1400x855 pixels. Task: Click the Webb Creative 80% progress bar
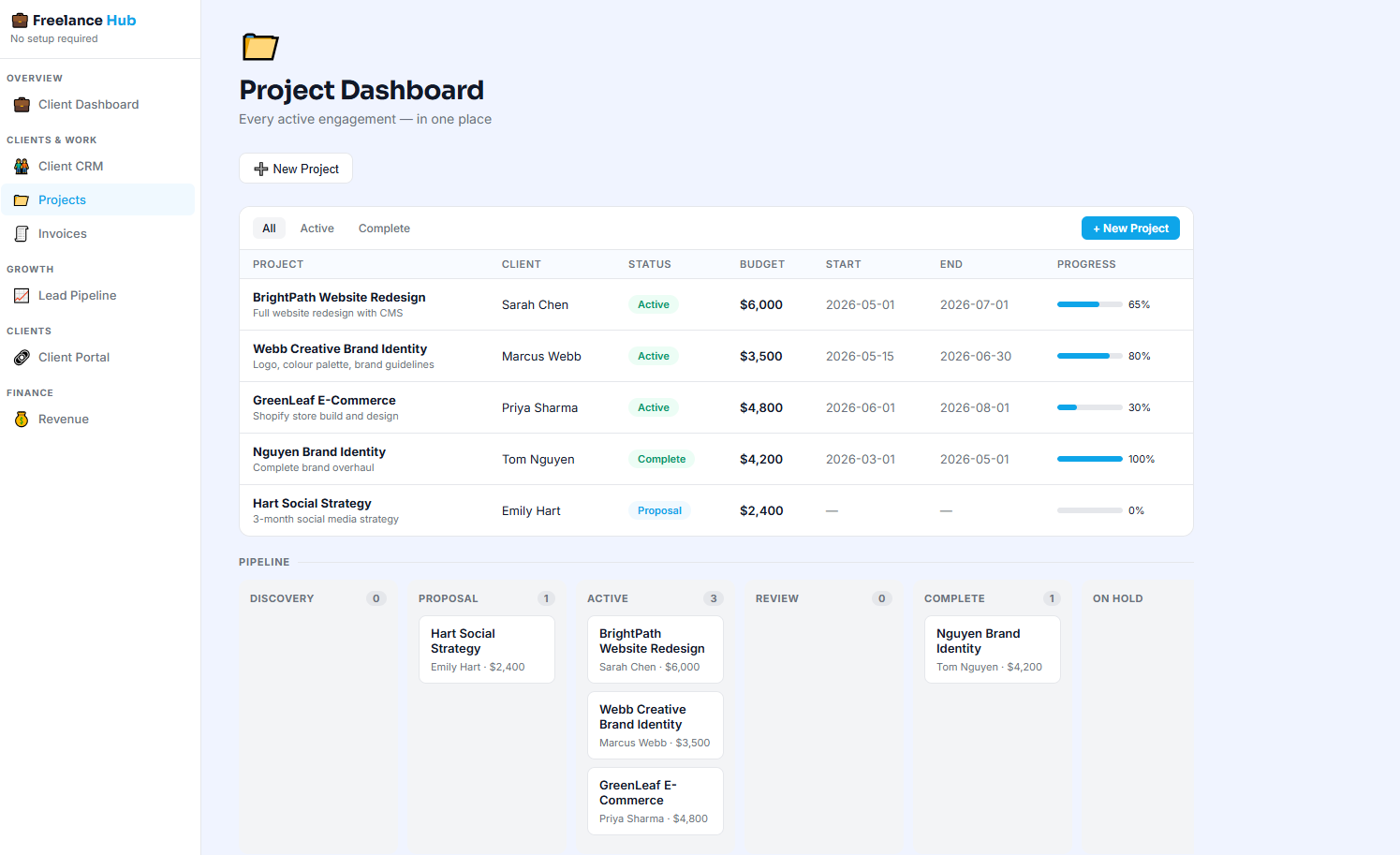(x=1090, y=356)
